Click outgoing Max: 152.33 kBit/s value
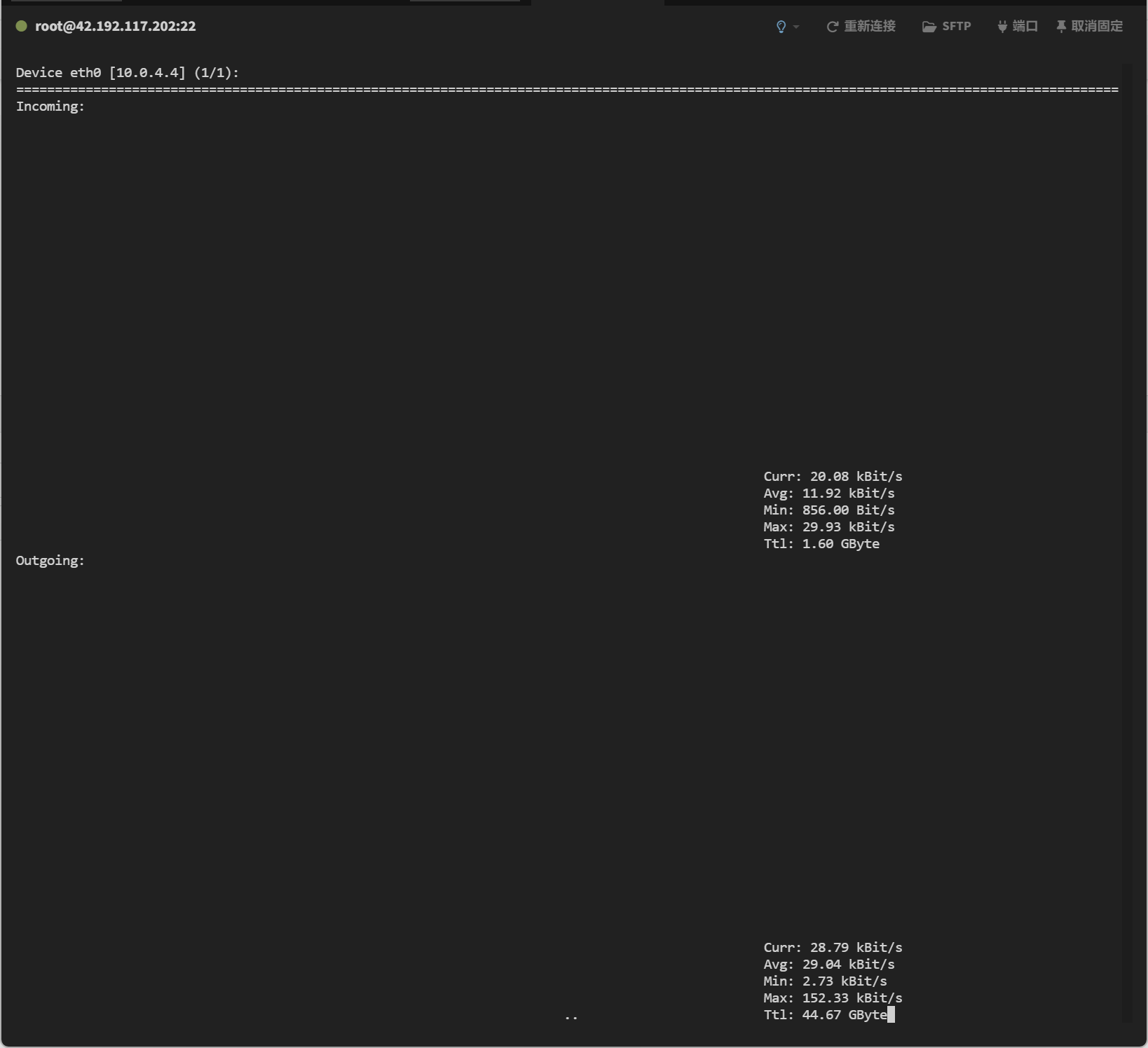1148x1048 pixels. pos(833,998)
